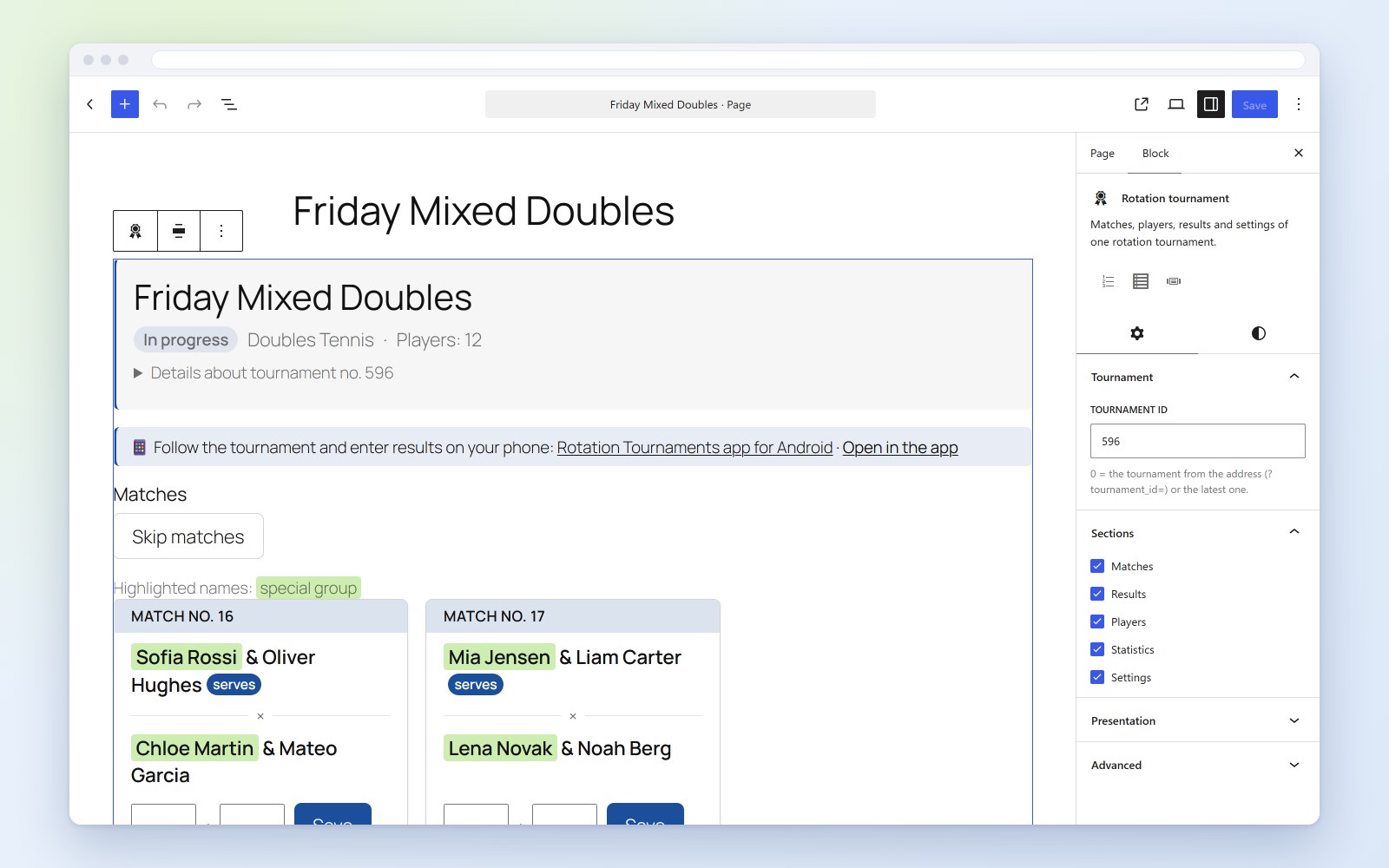This screenshot has height=868, width=1389.
Task: Uncheck the Players section checkbox
Action: click(1097, 621)
